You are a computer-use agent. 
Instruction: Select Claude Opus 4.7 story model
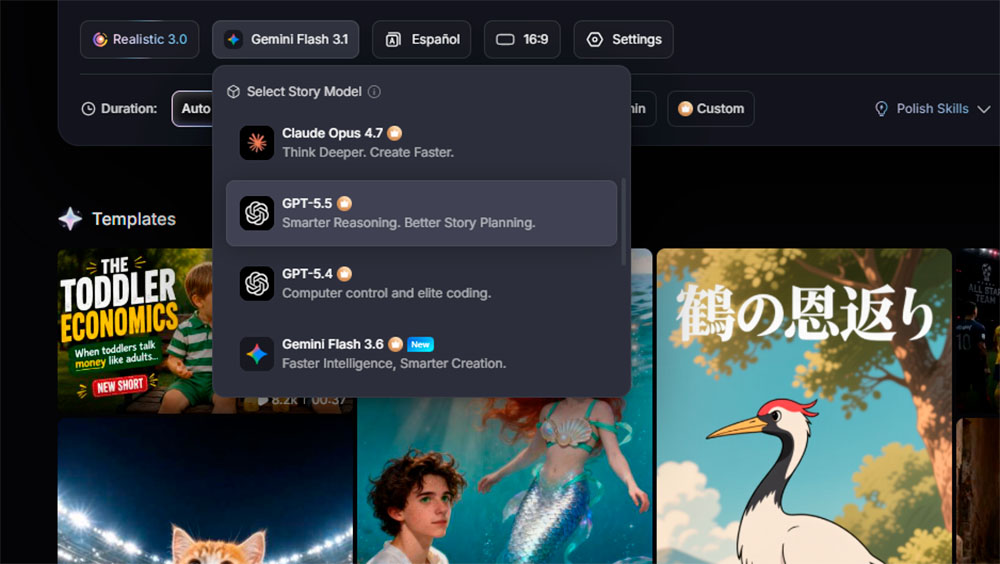click(x=422, y=142)
